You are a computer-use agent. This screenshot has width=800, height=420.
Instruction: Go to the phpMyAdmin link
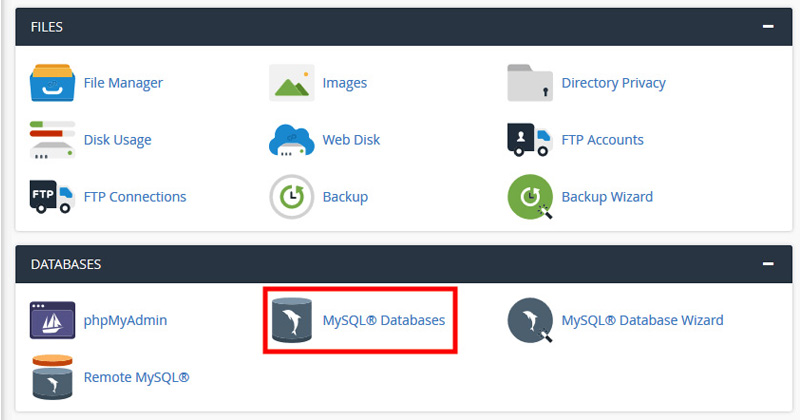[x=126, y=320]
